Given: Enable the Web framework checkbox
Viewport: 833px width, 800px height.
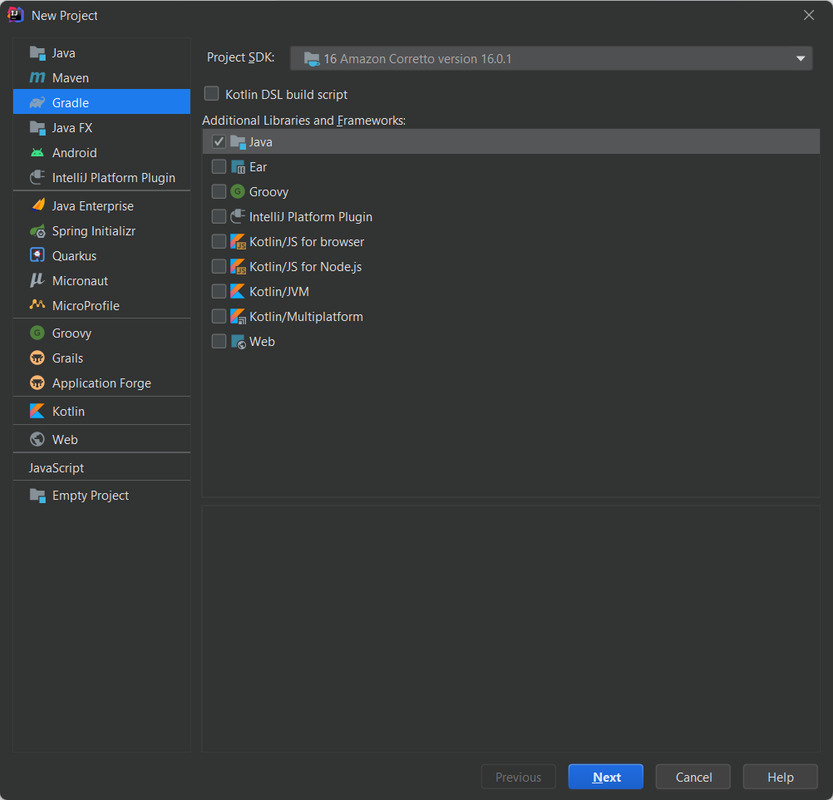Looking at the screenshot, I should (218, 341).
